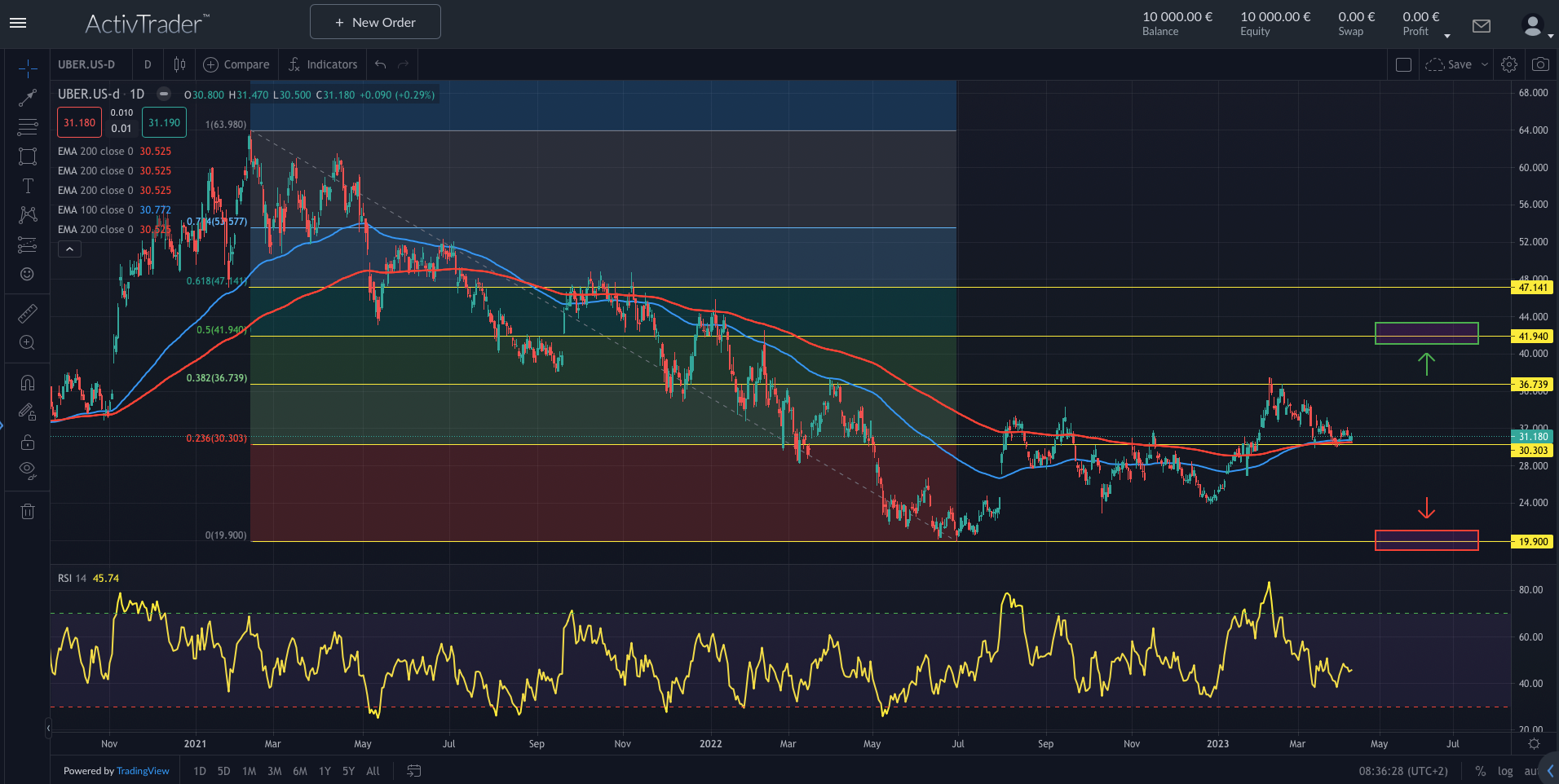Expand the Save layout dropdown arrow

tap(1485, 64)
